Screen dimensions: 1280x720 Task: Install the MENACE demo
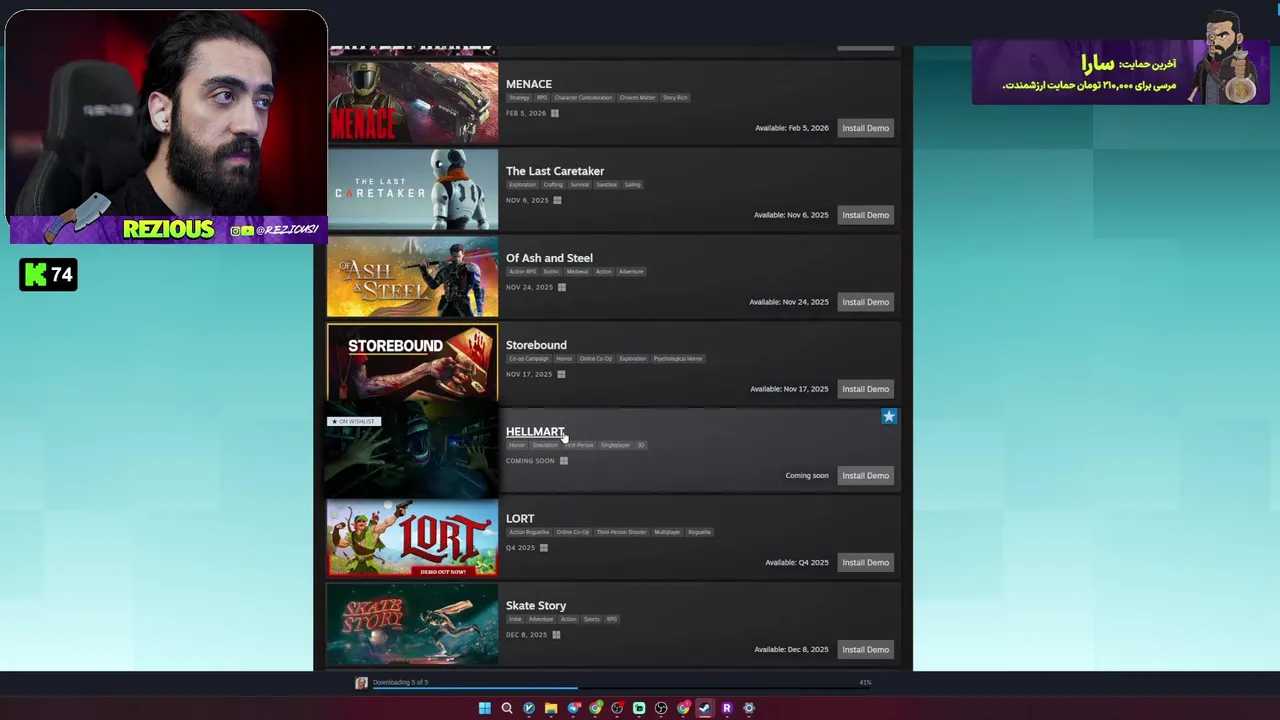pyautogui.click(x=865, y=128)
